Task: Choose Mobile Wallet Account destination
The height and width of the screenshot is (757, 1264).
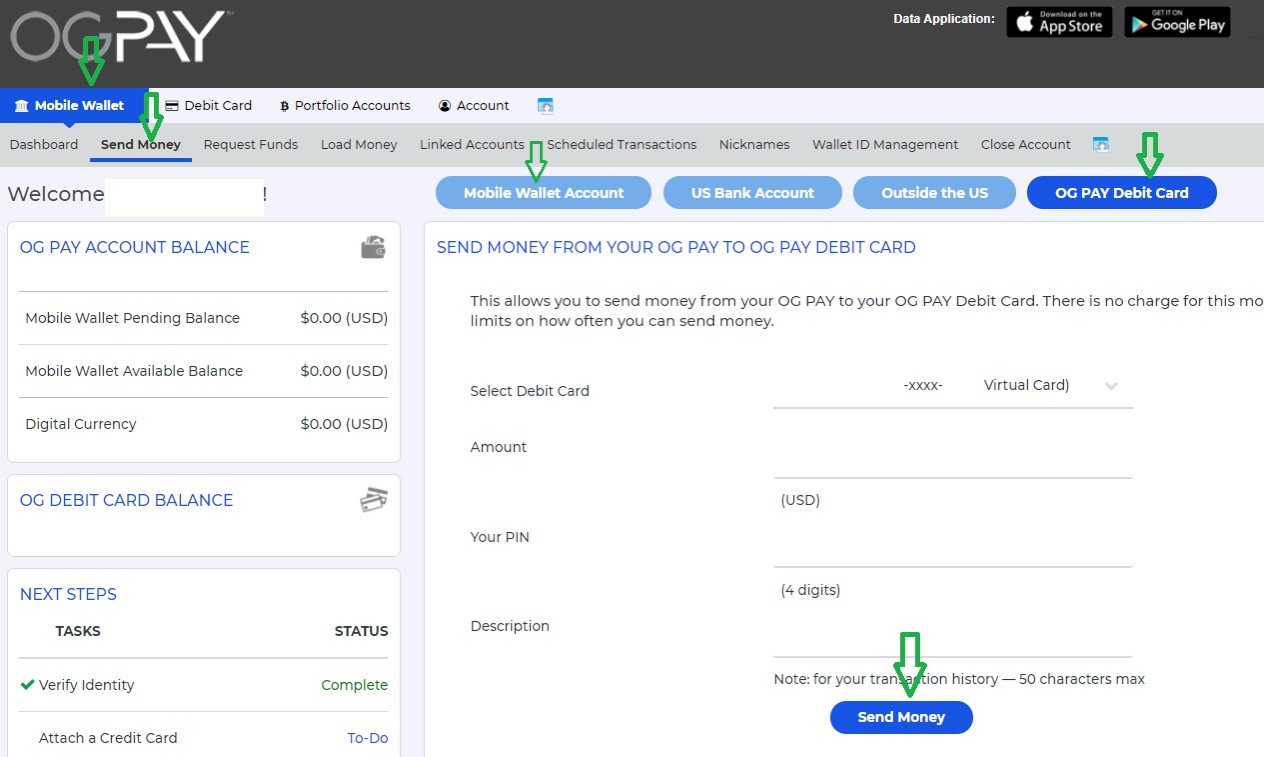Action: pyautogui.click(x=543, y=193)
